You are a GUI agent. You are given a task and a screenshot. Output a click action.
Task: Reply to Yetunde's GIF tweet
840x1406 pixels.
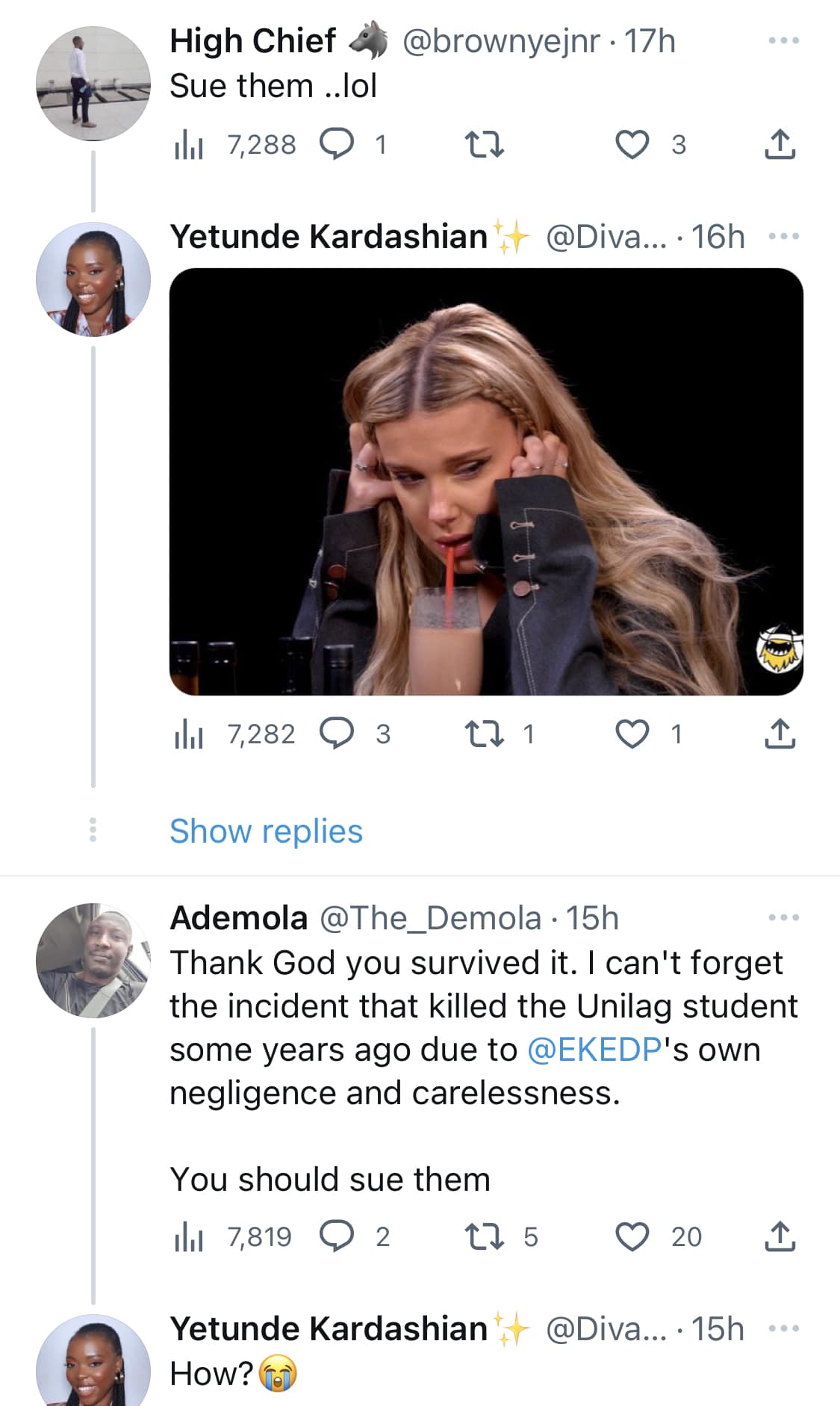point(337,734)
